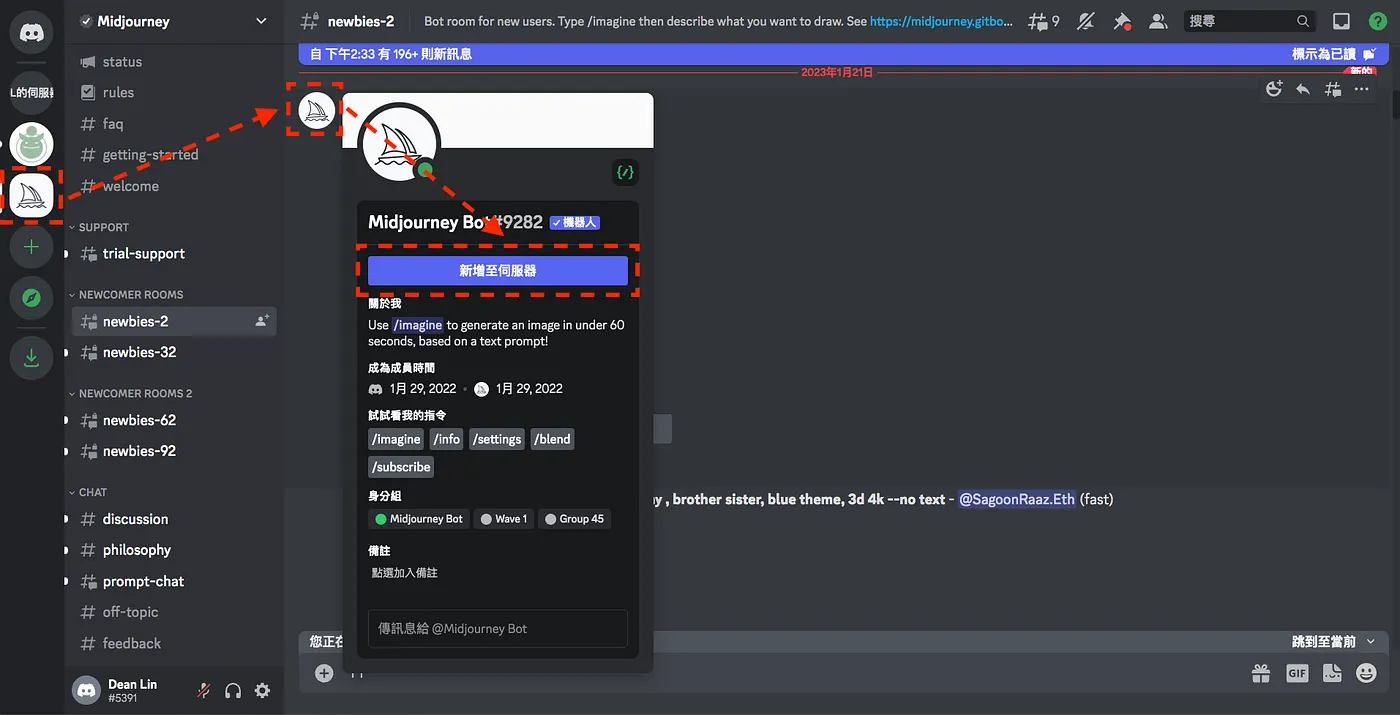Viewport: 1400px width, 715px height.
Task: Select the /info command chip
Action: (446, 439)
